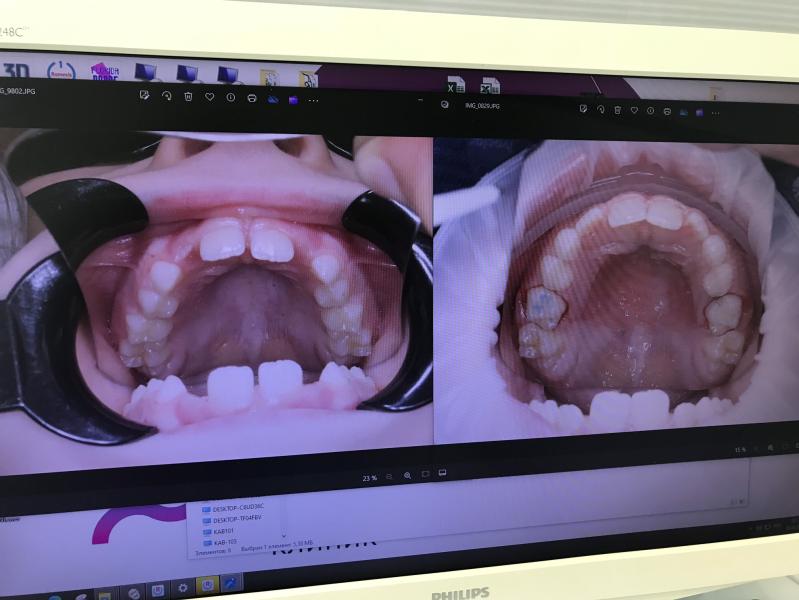
Task: Click the 'Выбран 1 элемент' status text
Action: point(265,547)
